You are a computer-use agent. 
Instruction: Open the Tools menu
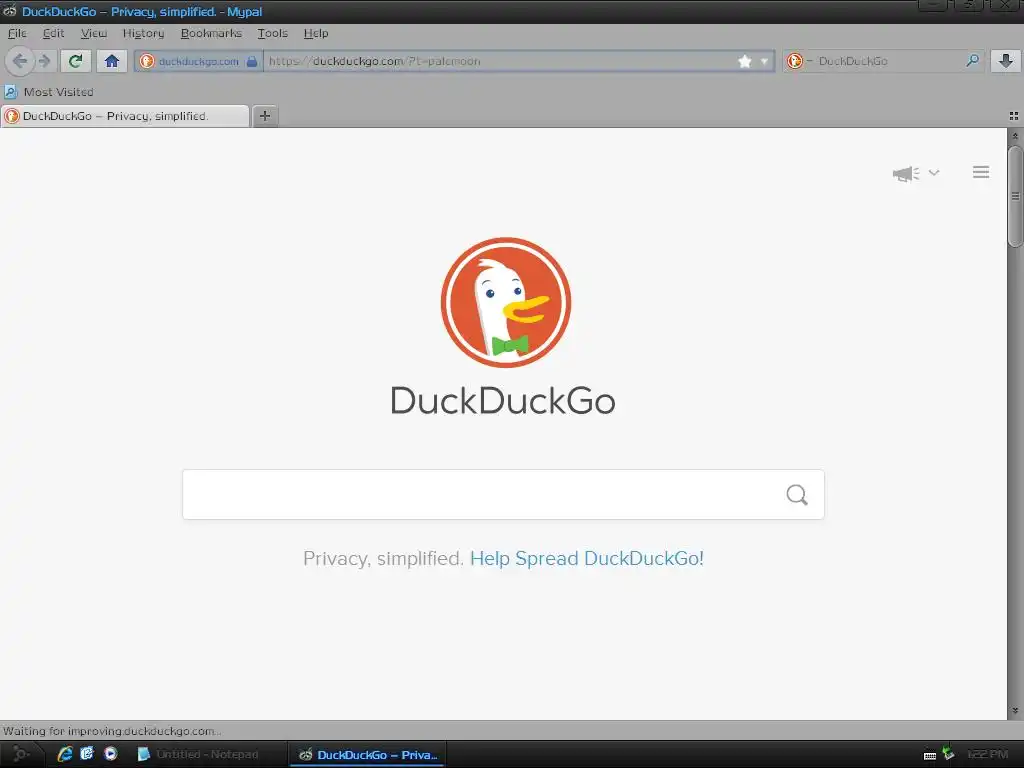click(272, 33)
